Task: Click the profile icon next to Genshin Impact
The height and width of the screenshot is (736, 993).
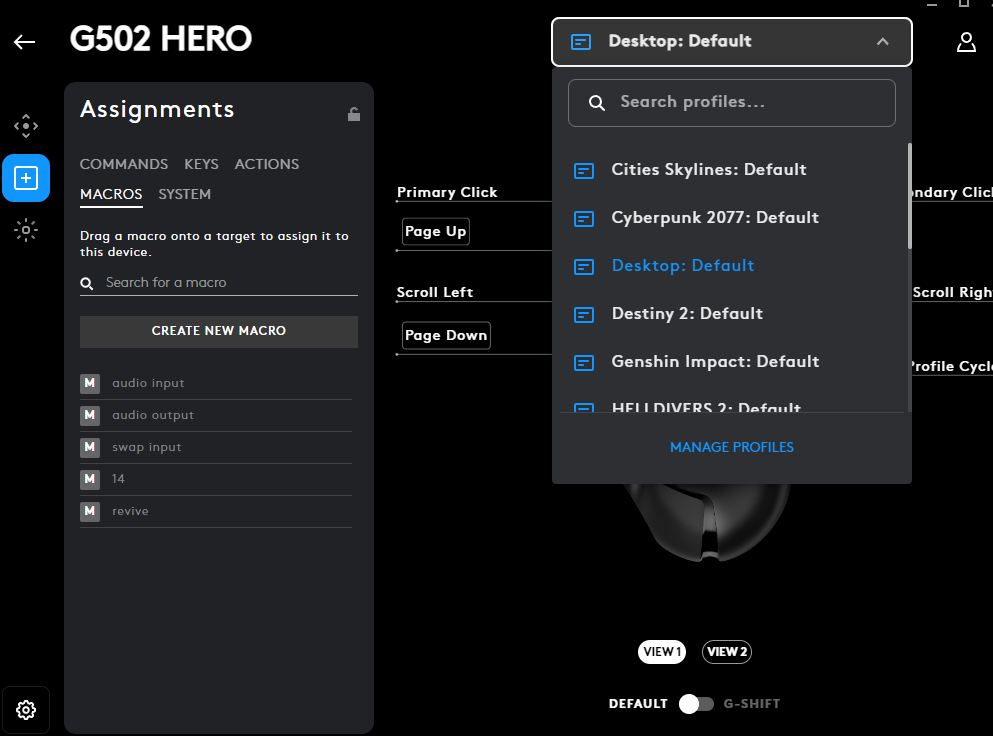Action: [x=584, y=362]
